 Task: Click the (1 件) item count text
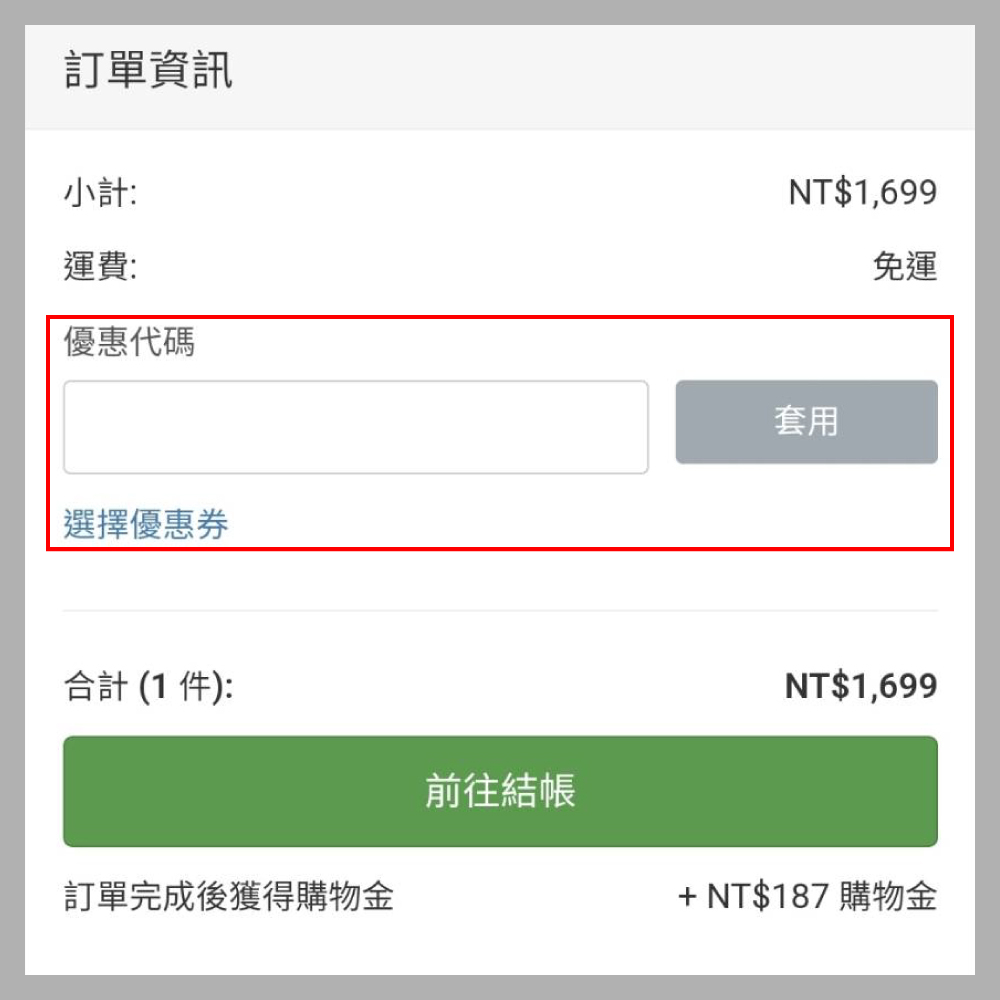183,687
